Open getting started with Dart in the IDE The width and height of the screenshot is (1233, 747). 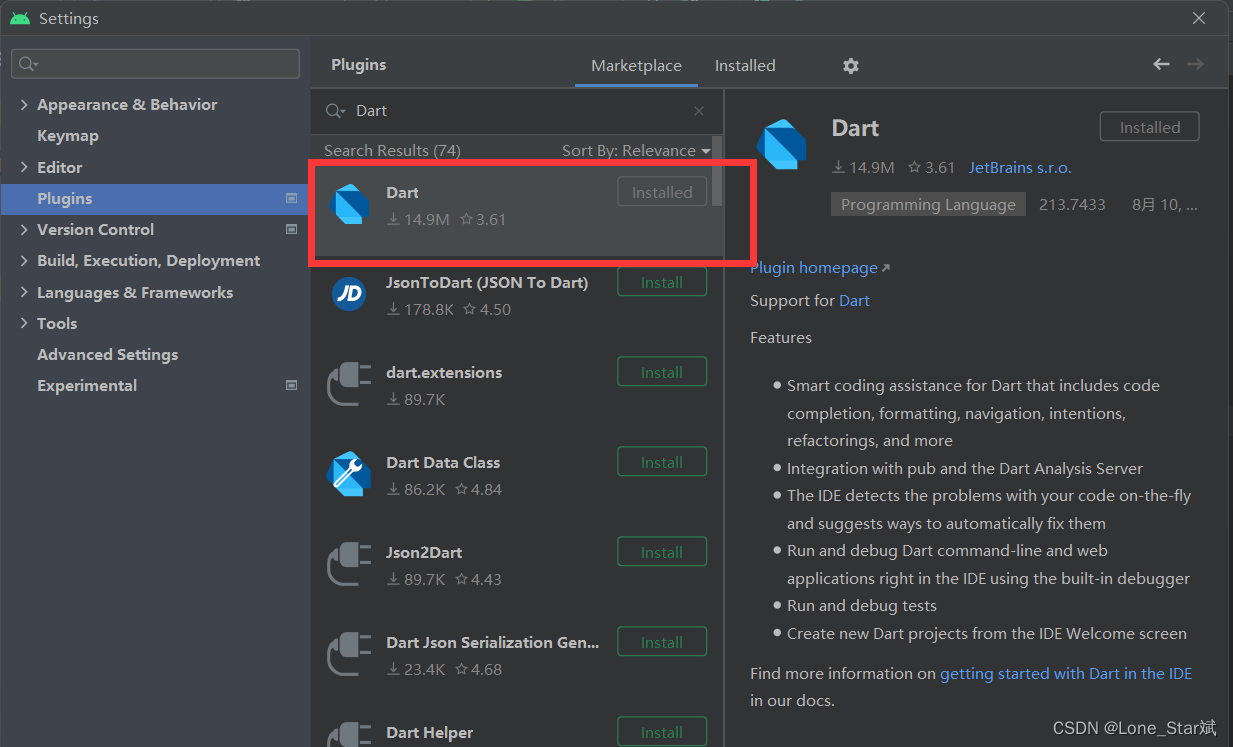coord(1066,674)
